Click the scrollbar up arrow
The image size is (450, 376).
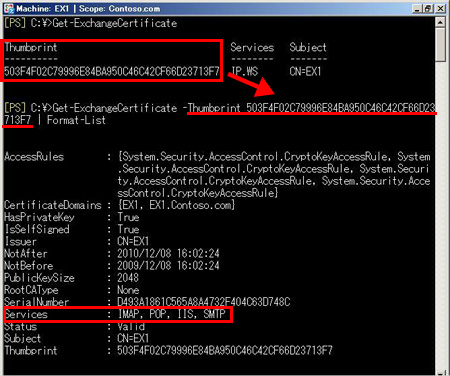(440, 23)
